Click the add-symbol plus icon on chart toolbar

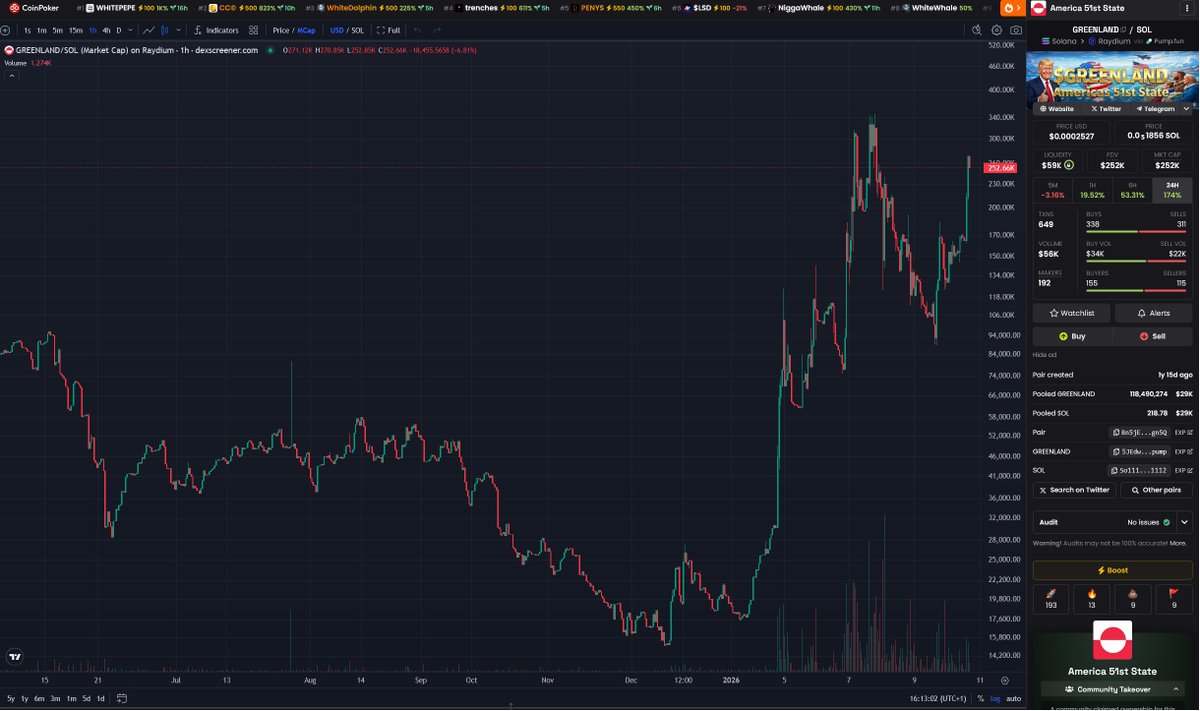click(x=6, y=30)
